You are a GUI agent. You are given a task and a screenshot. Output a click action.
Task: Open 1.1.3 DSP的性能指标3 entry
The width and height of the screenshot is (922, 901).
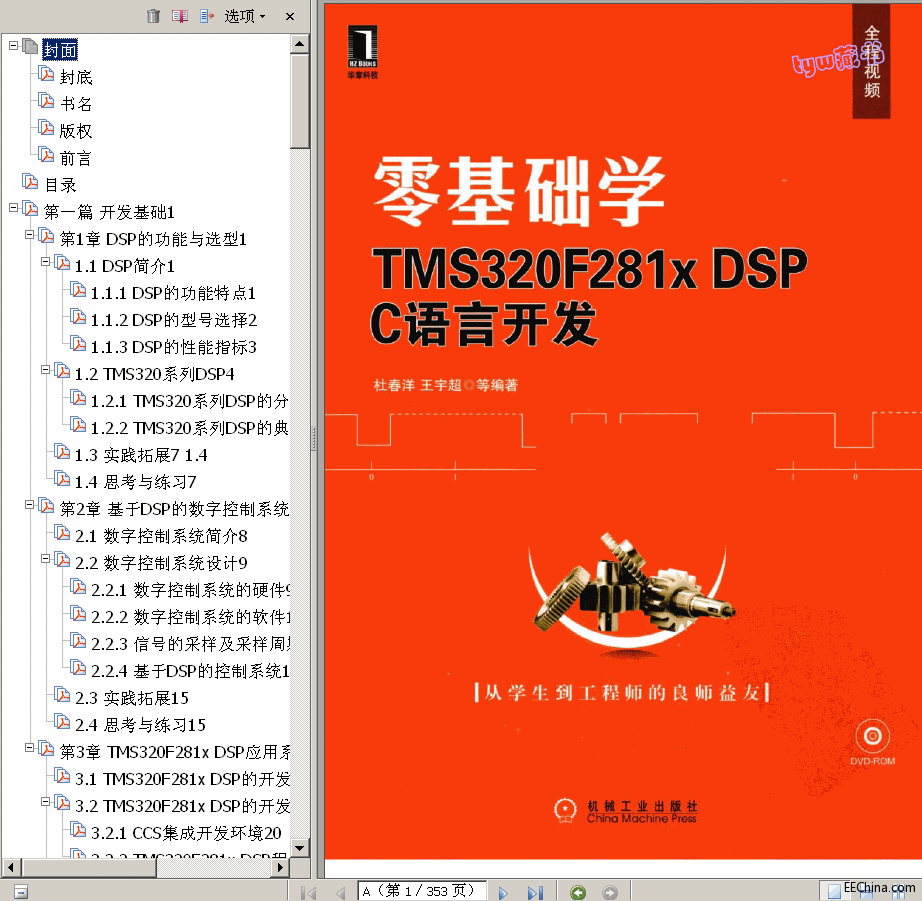click(x=173, y=347)
